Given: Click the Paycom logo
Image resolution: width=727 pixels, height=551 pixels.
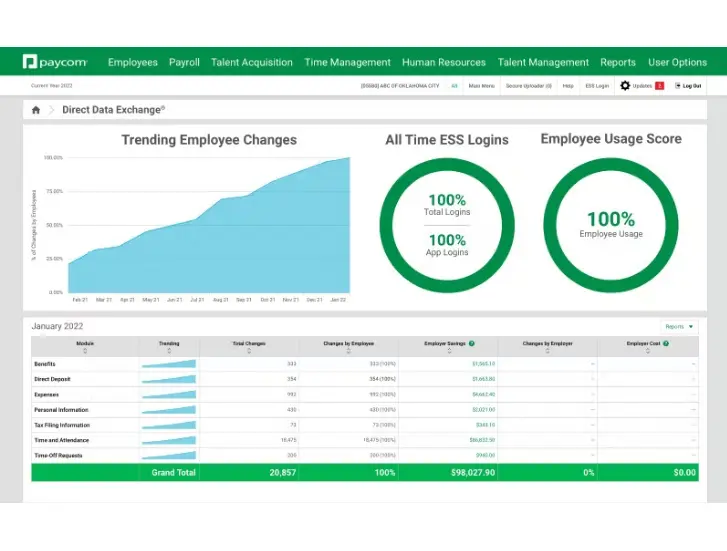Looking at the screenshot, I should tap(56, 62).
